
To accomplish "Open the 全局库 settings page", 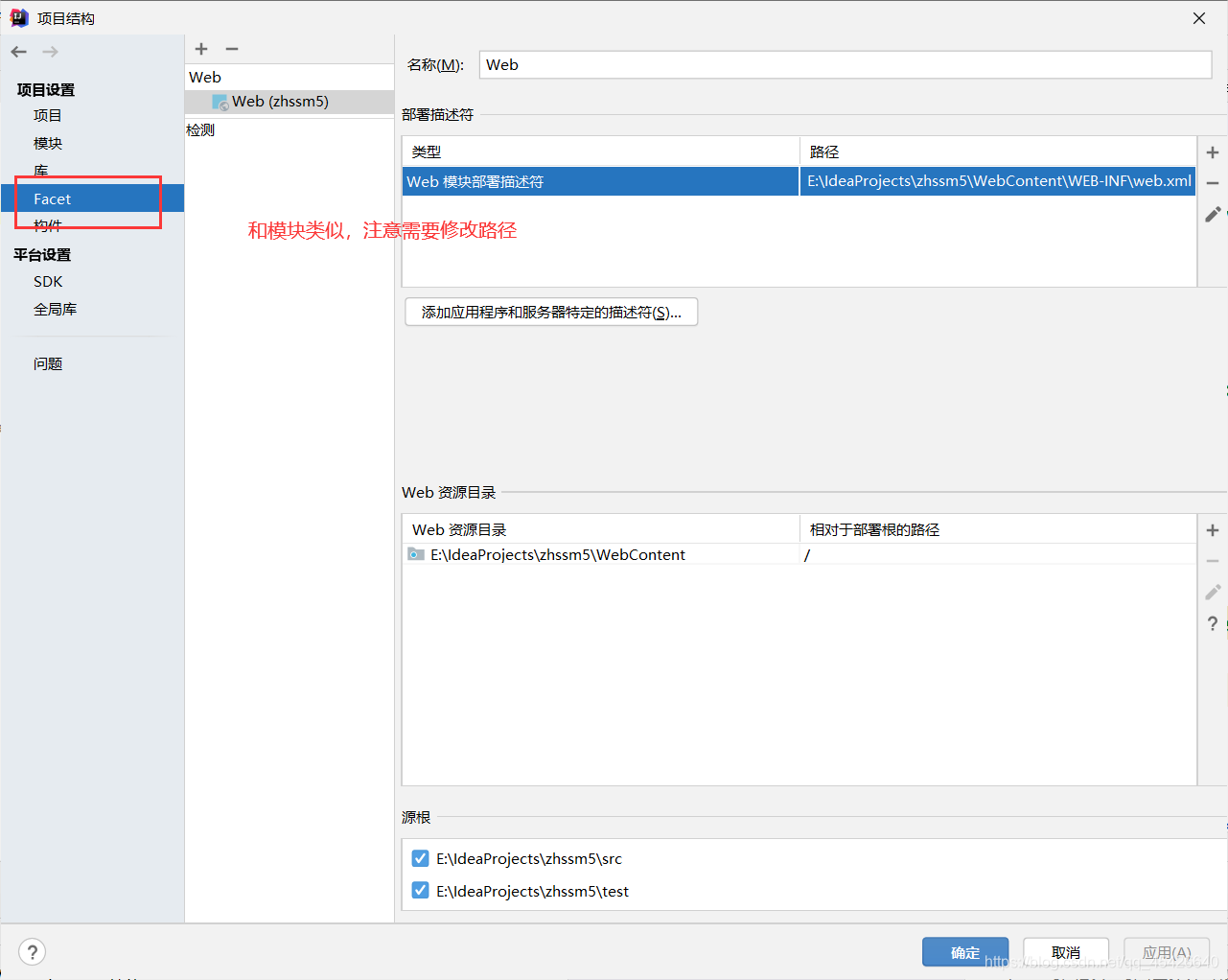I will [x=56, y=310].
